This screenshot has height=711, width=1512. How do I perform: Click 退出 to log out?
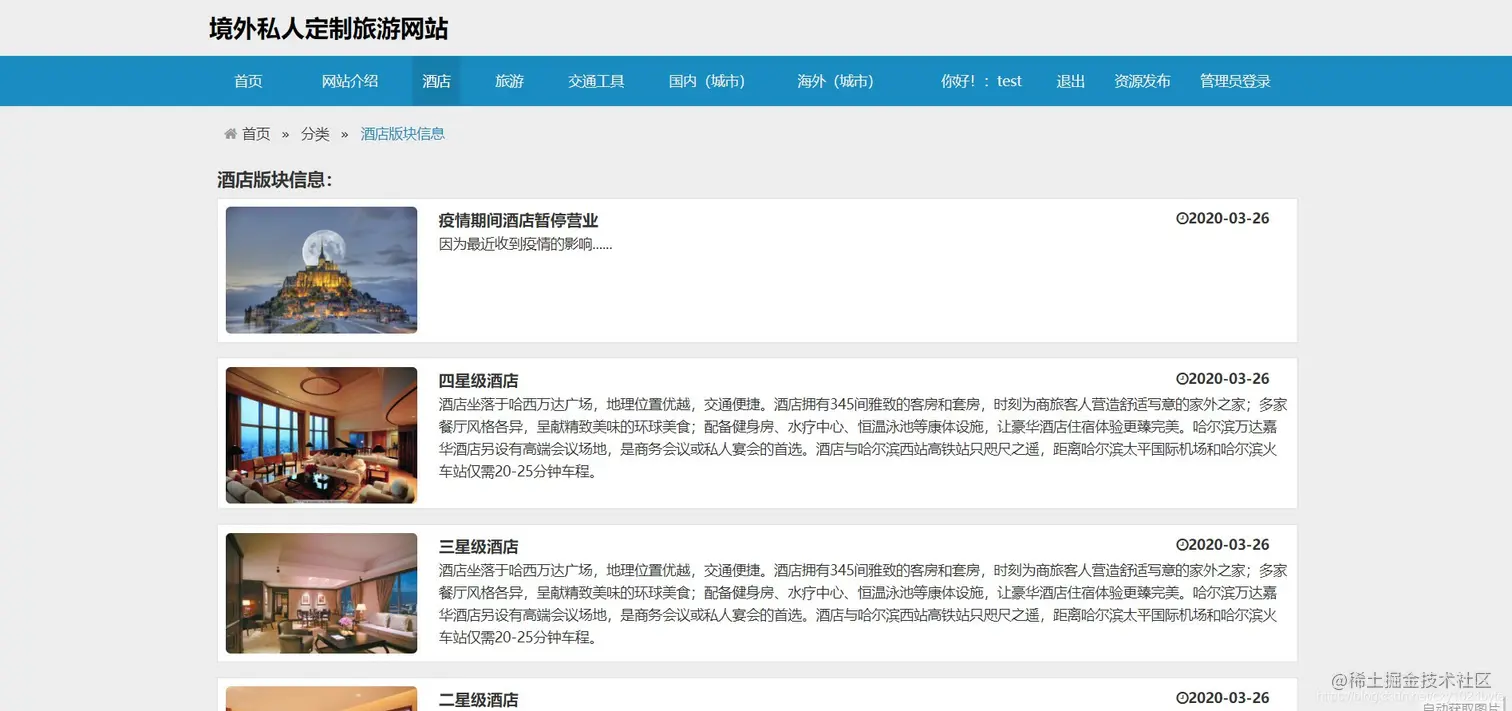tap(1070, 81)
